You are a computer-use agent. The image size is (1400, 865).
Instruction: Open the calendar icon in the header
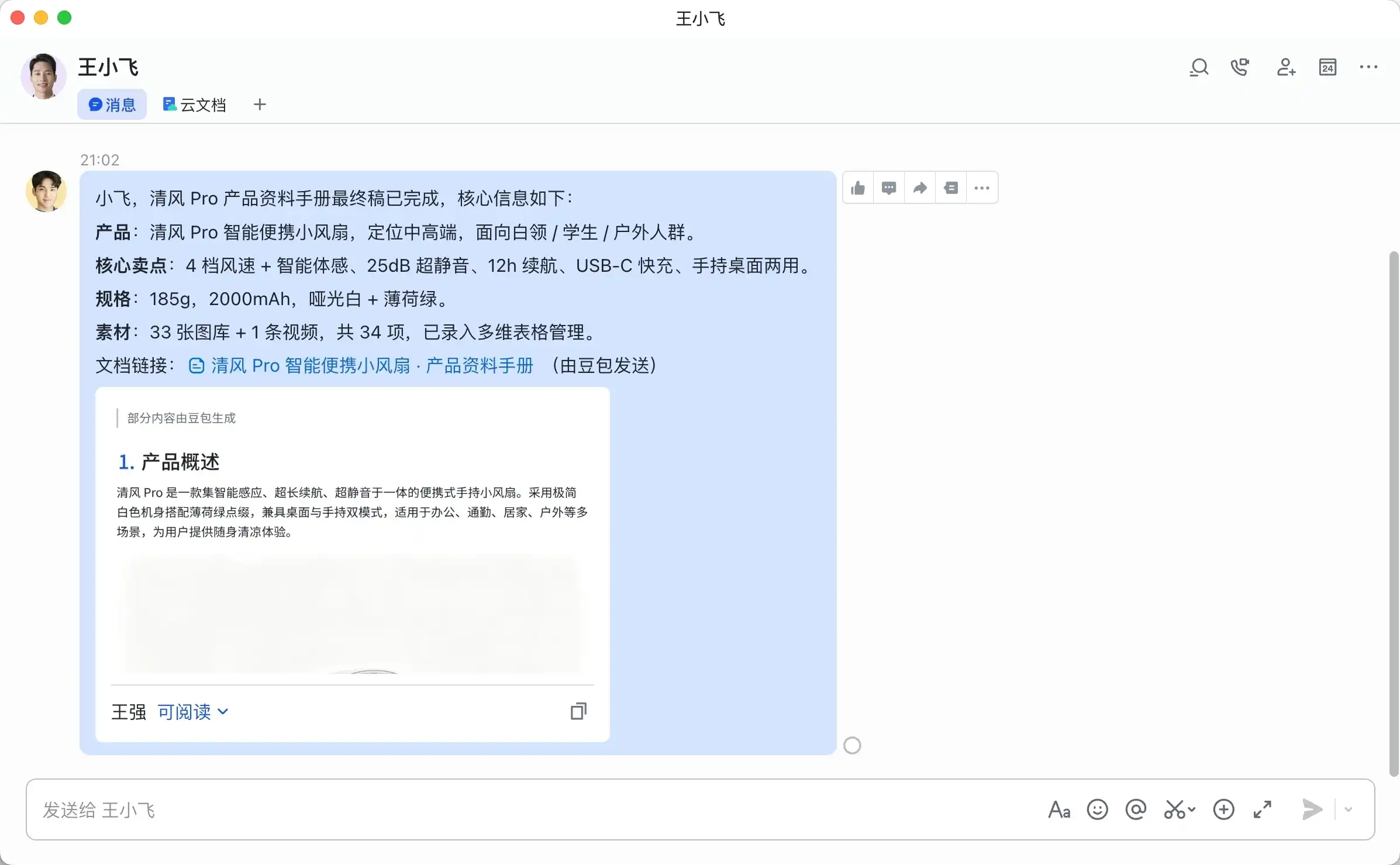click(x=1327, y=68)
